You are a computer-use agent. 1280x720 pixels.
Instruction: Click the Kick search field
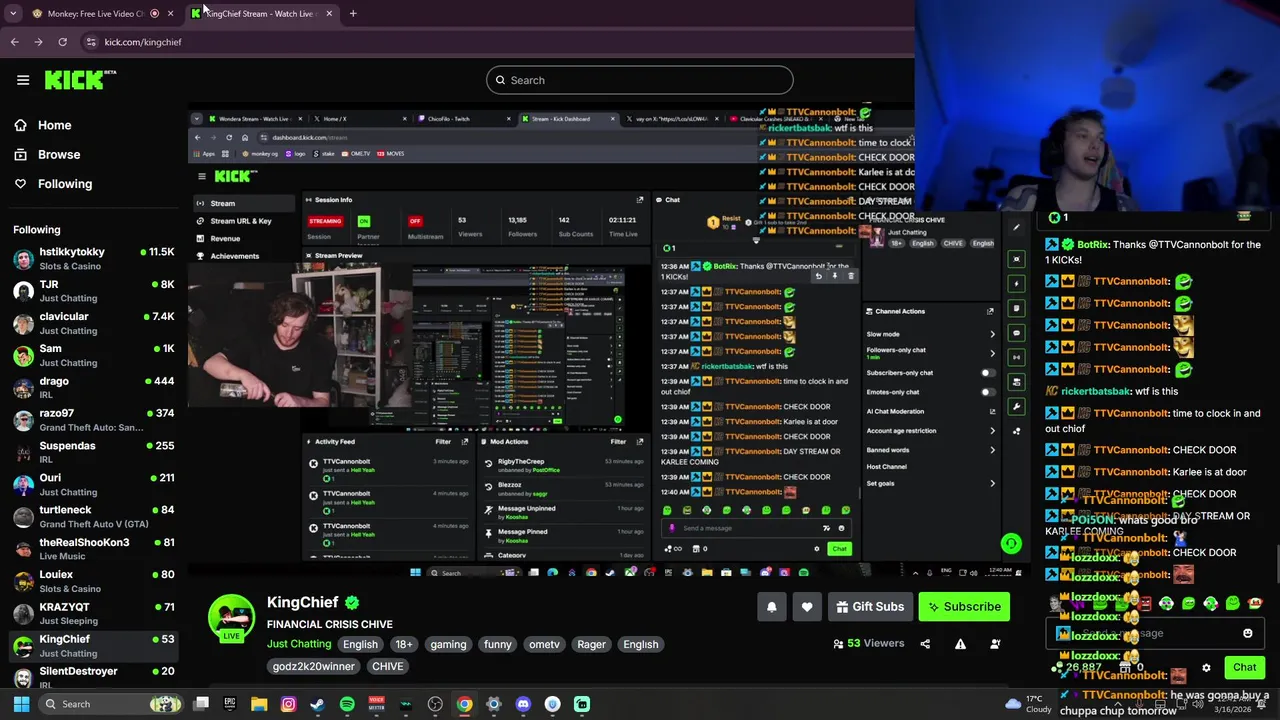point(640,80)
